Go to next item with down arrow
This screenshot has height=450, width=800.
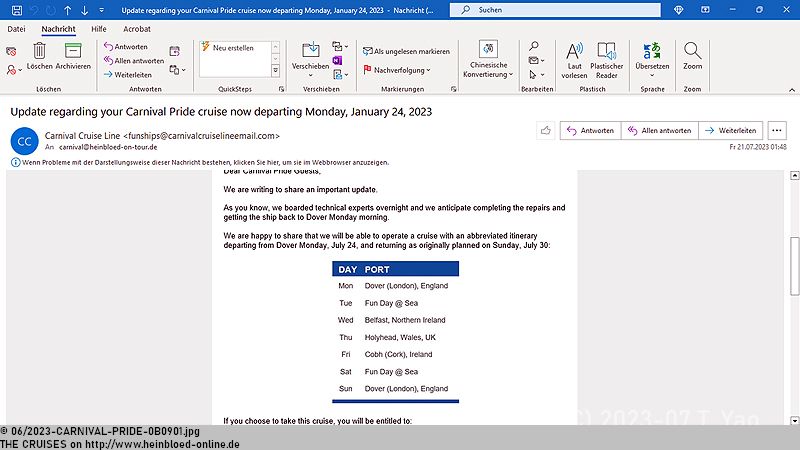84,10
